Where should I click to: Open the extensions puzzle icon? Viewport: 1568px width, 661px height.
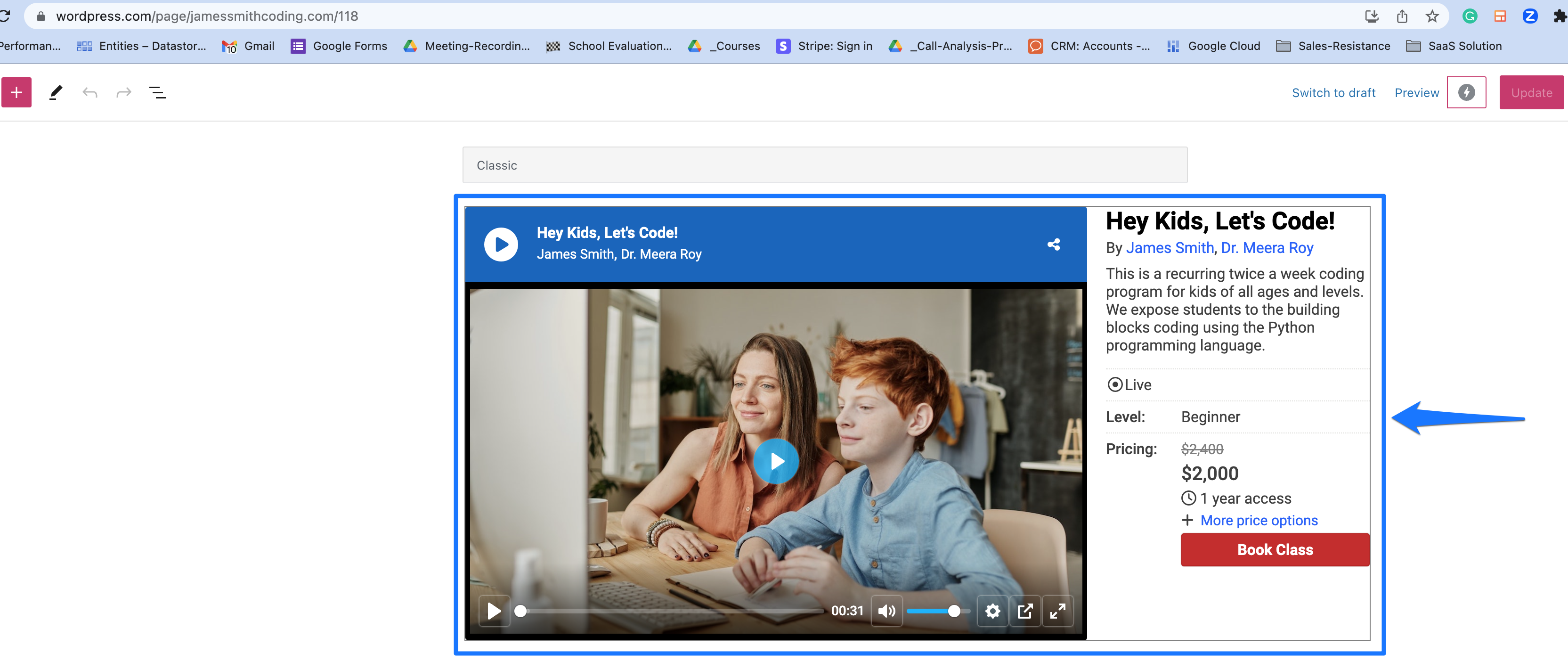pos(1560,16)
